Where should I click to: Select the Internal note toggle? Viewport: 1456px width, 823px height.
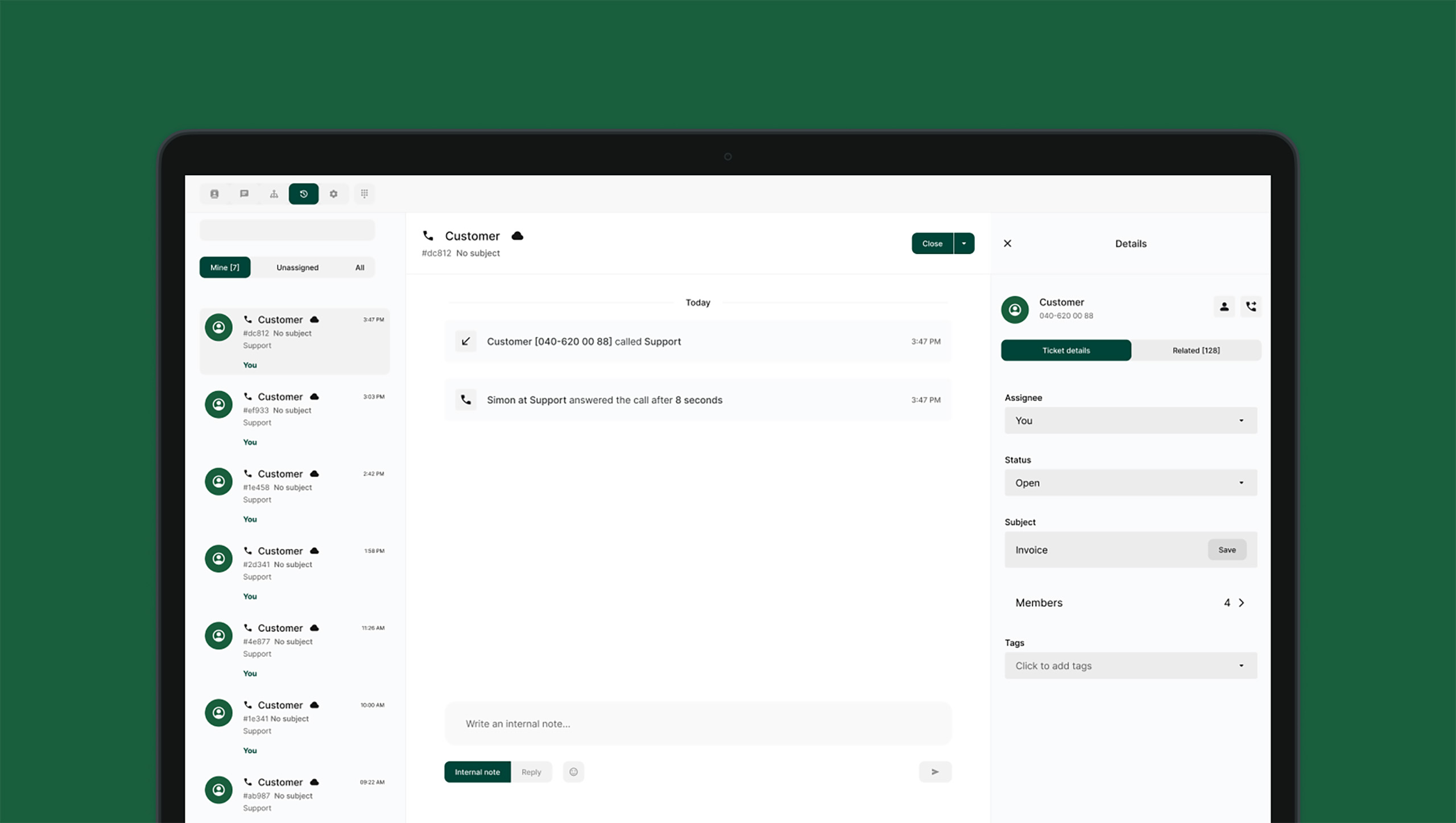coord(477,772)
